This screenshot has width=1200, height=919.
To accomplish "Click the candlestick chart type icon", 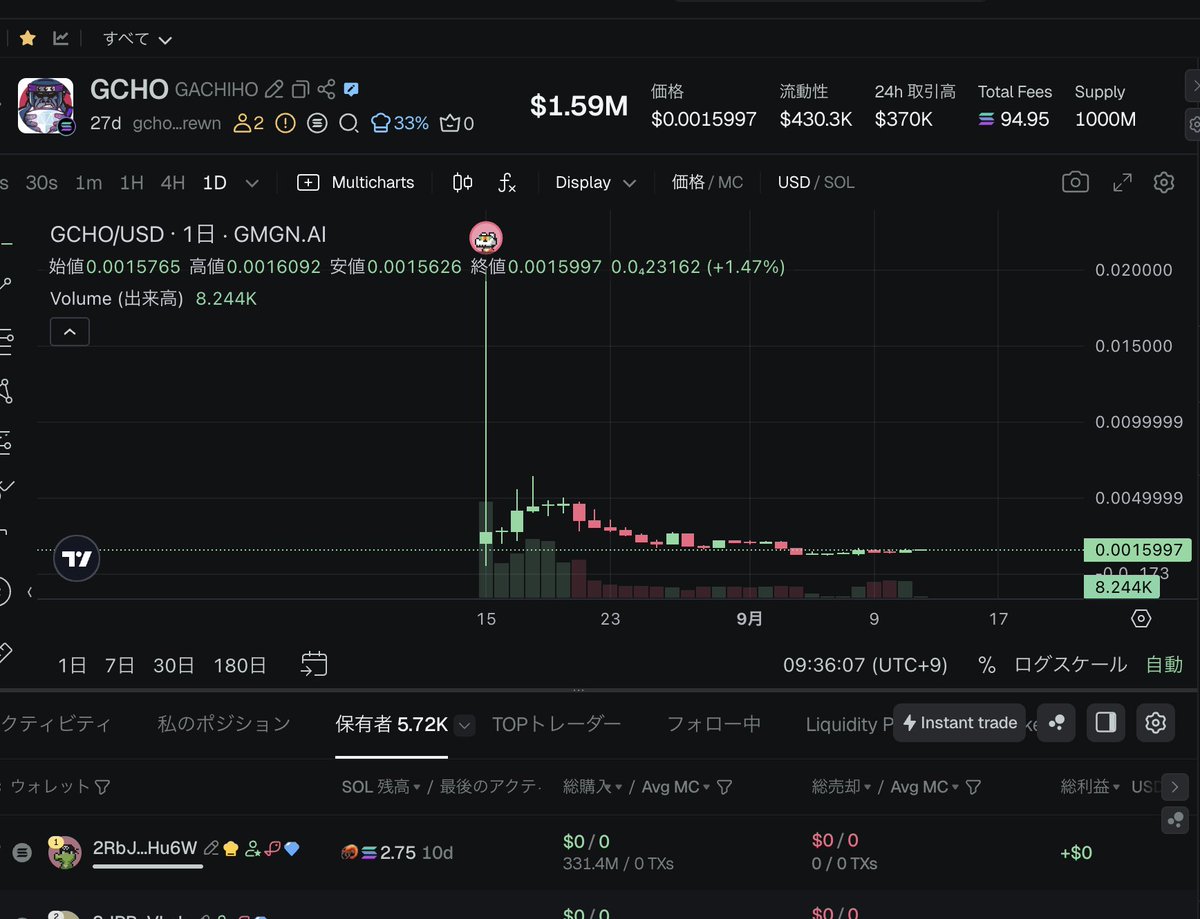I will (x=462, y=182).
